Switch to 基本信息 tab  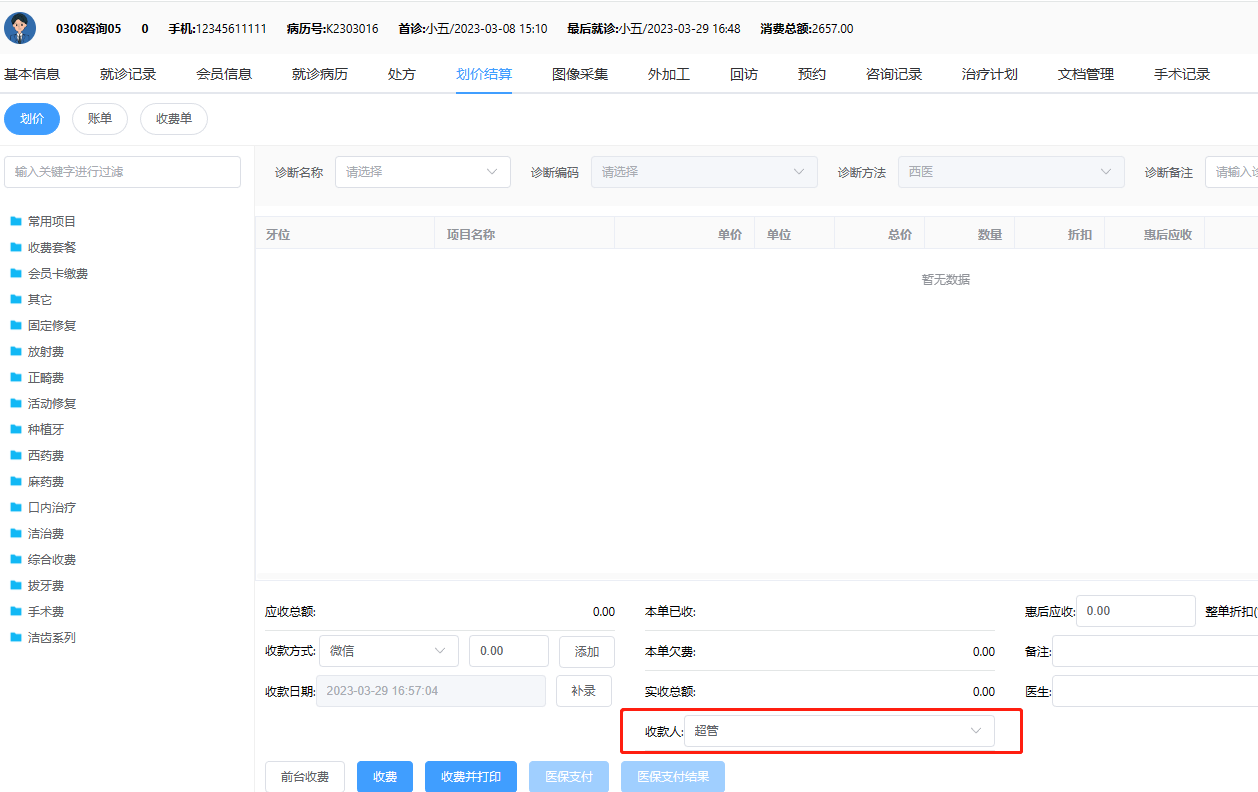[x=32, y=74]
